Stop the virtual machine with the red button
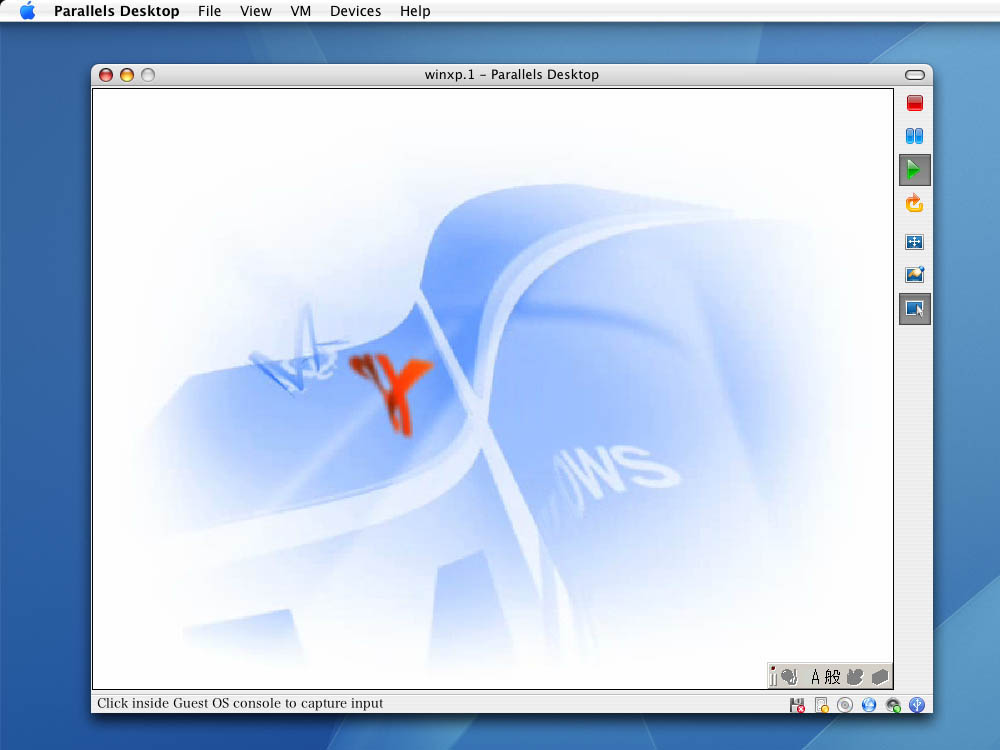1000x750 pixels. pos(914,103)
